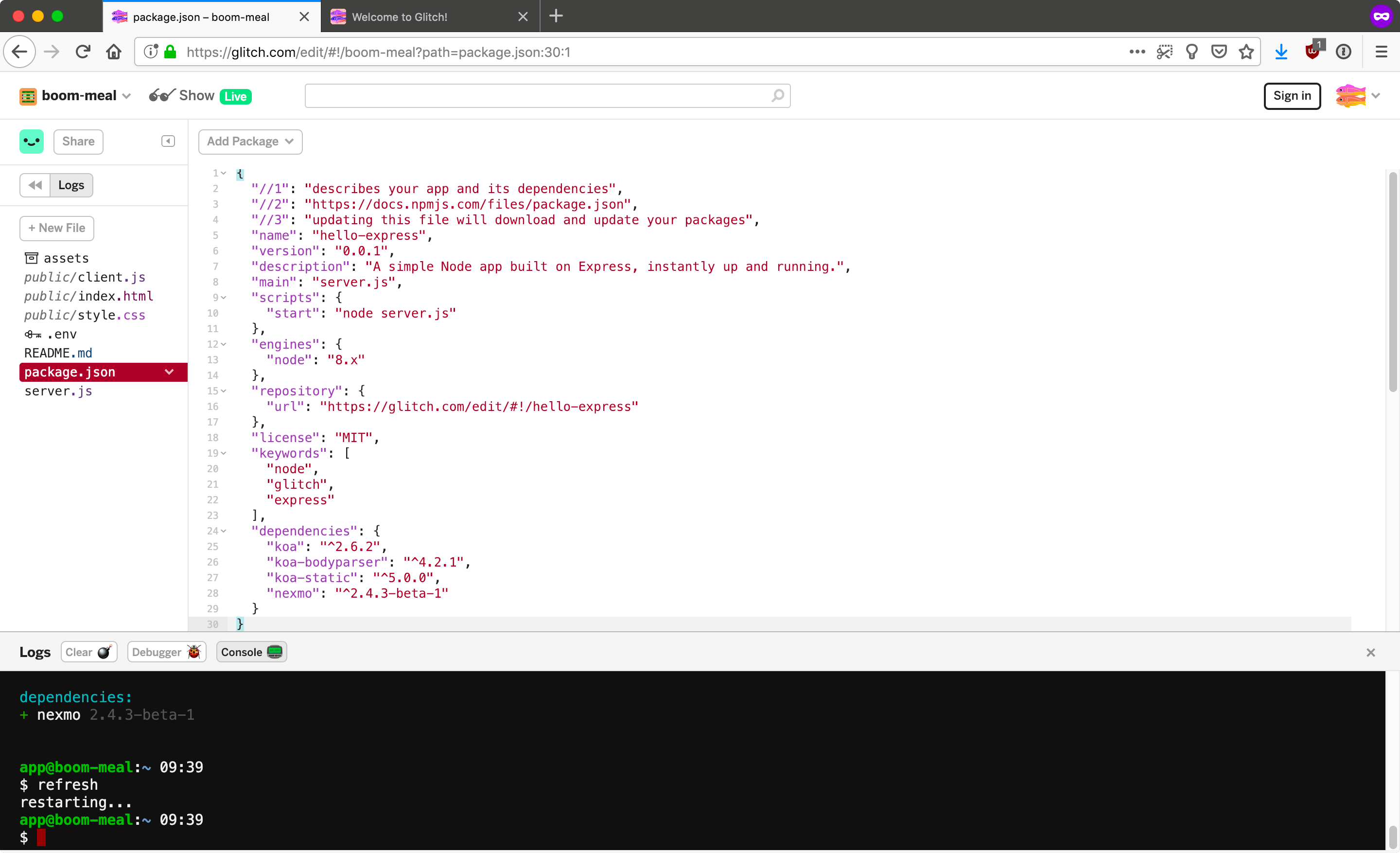Click the console terminal prompt cursor

41,837
